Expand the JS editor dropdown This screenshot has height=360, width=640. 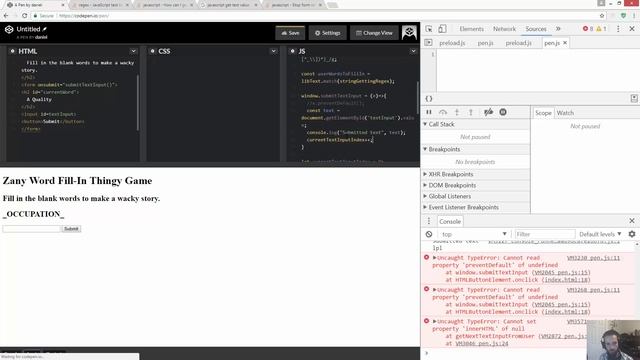[x=413, y=51]
